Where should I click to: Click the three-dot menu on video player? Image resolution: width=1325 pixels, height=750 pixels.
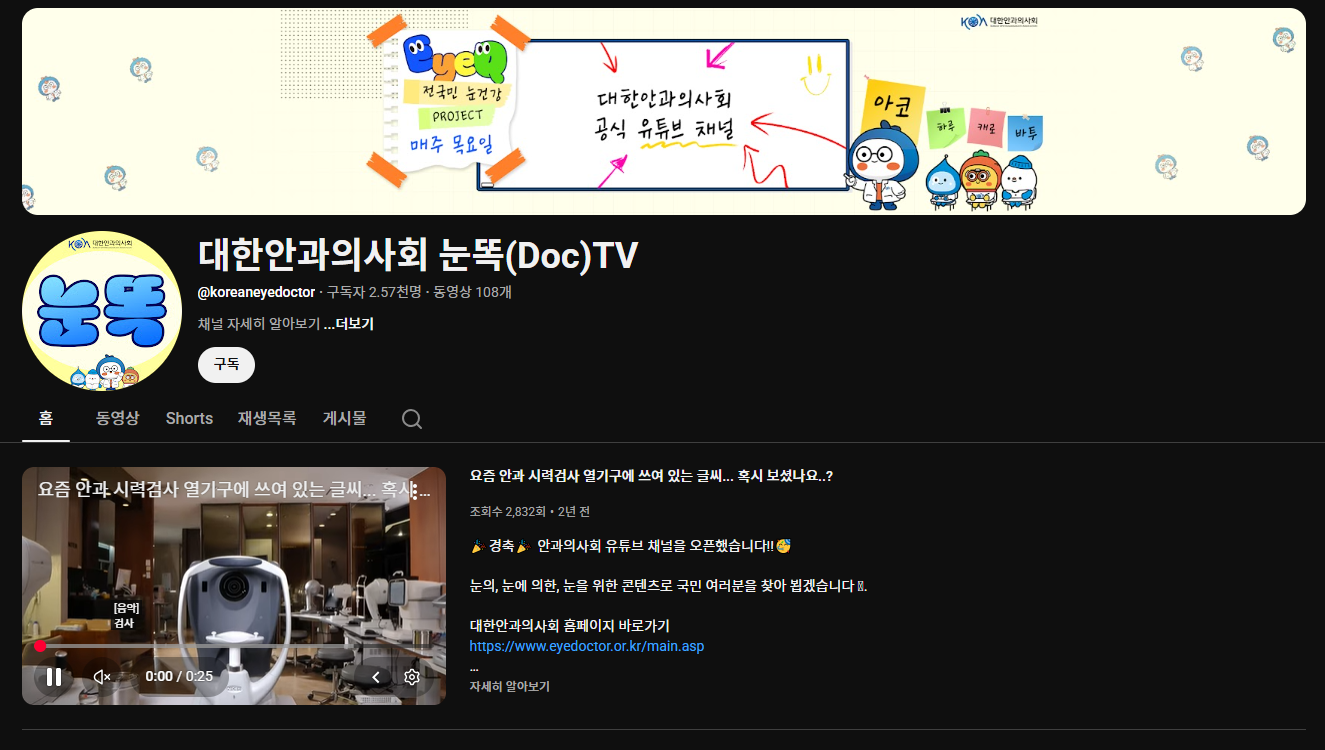[x=414, y=490]
